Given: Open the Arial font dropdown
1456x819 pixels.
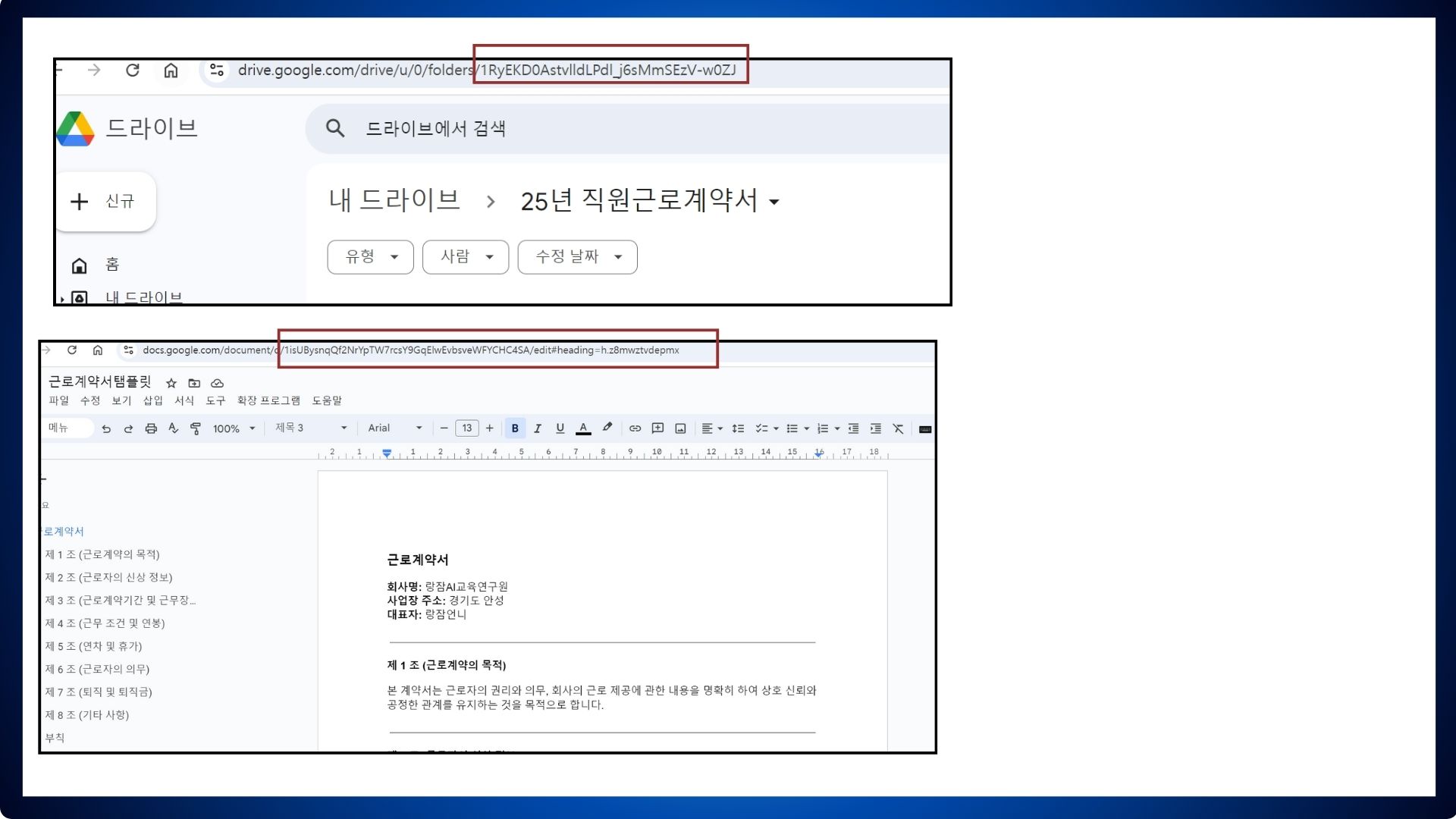Looking at the screenshot, I should [394, 428].
